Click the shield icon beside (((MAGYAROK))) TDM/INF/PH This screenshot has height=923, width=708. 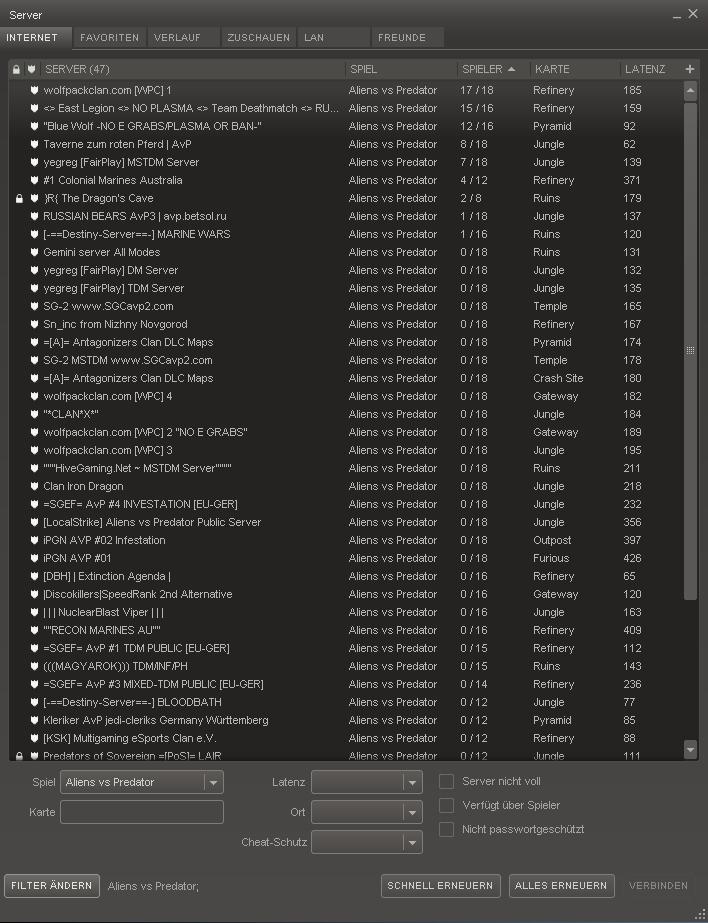34,666
